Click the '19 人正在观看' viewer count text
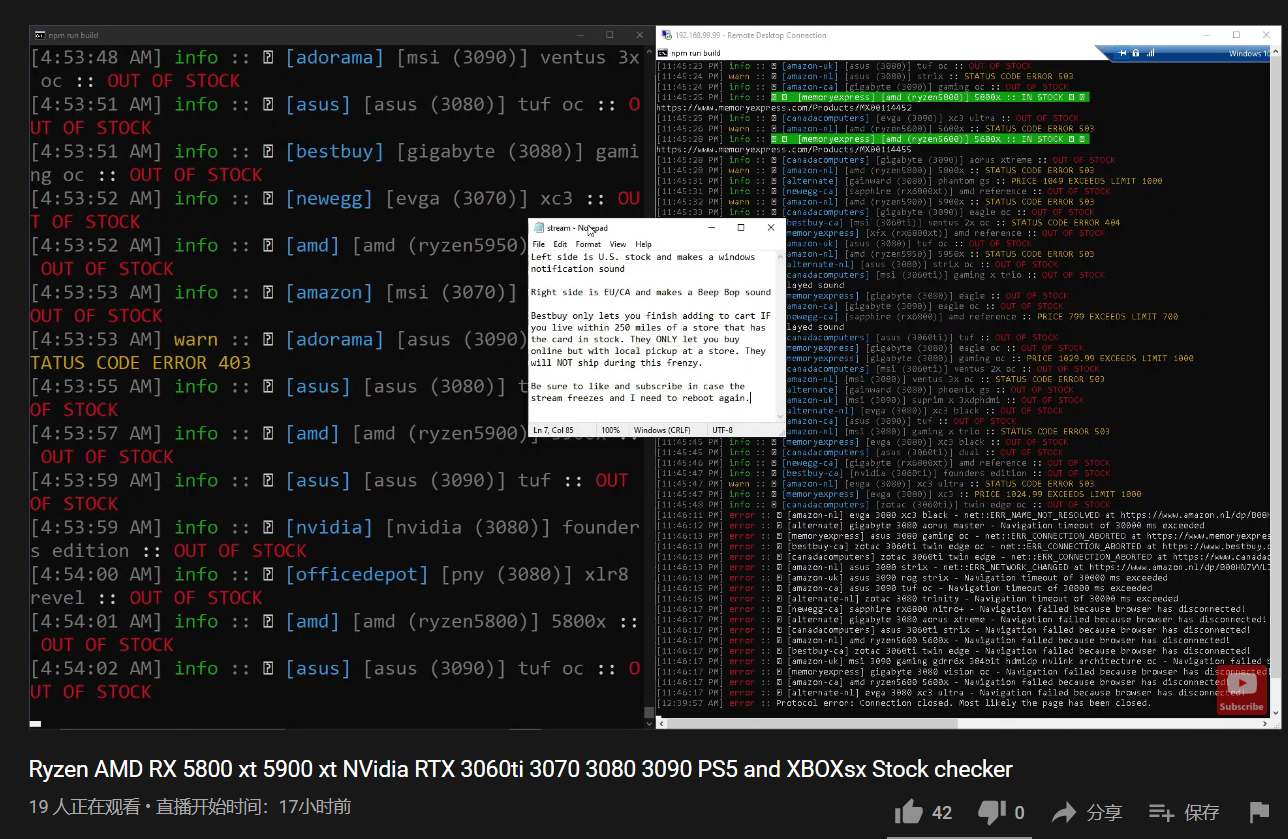 [84, 806]
